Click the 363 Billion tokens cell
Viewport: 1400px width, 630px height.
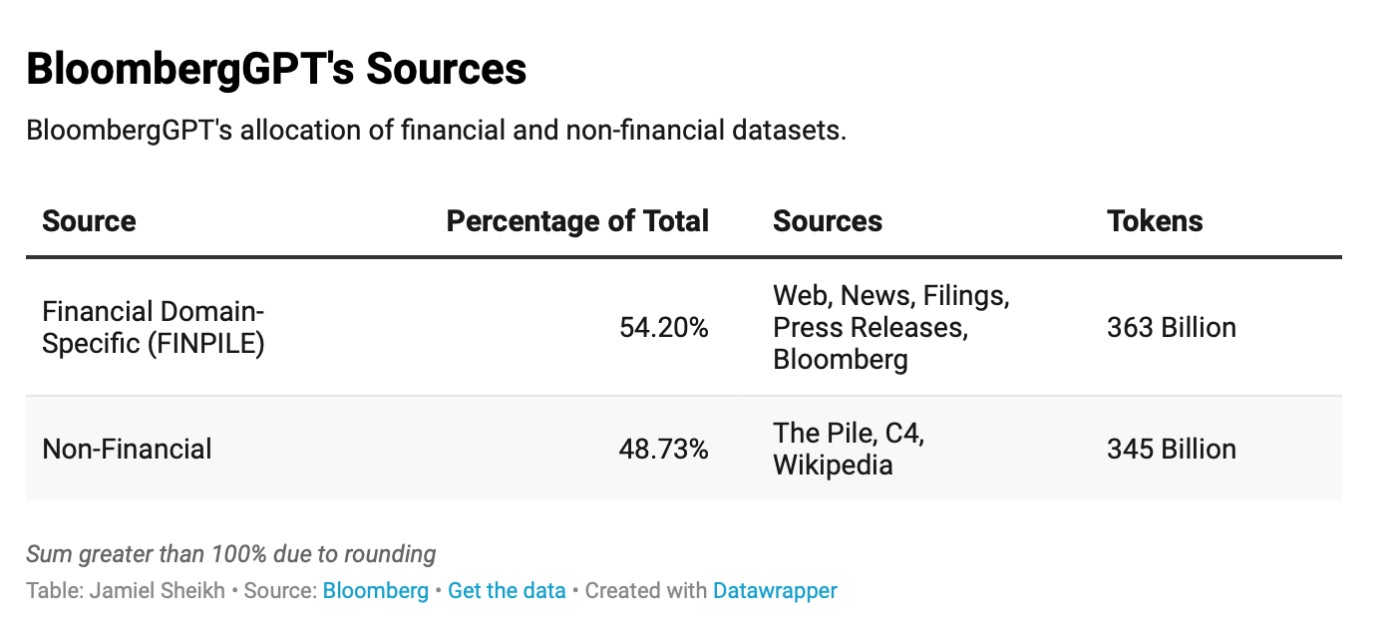[x=1171, y=327]
